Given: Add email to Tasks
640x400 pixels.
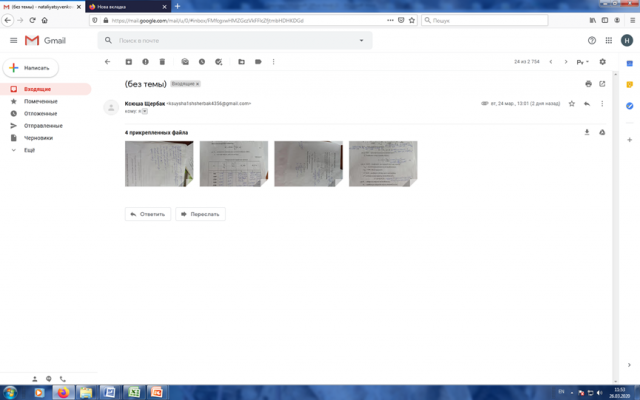Looking at the screenshot, I should coord(218,62).
